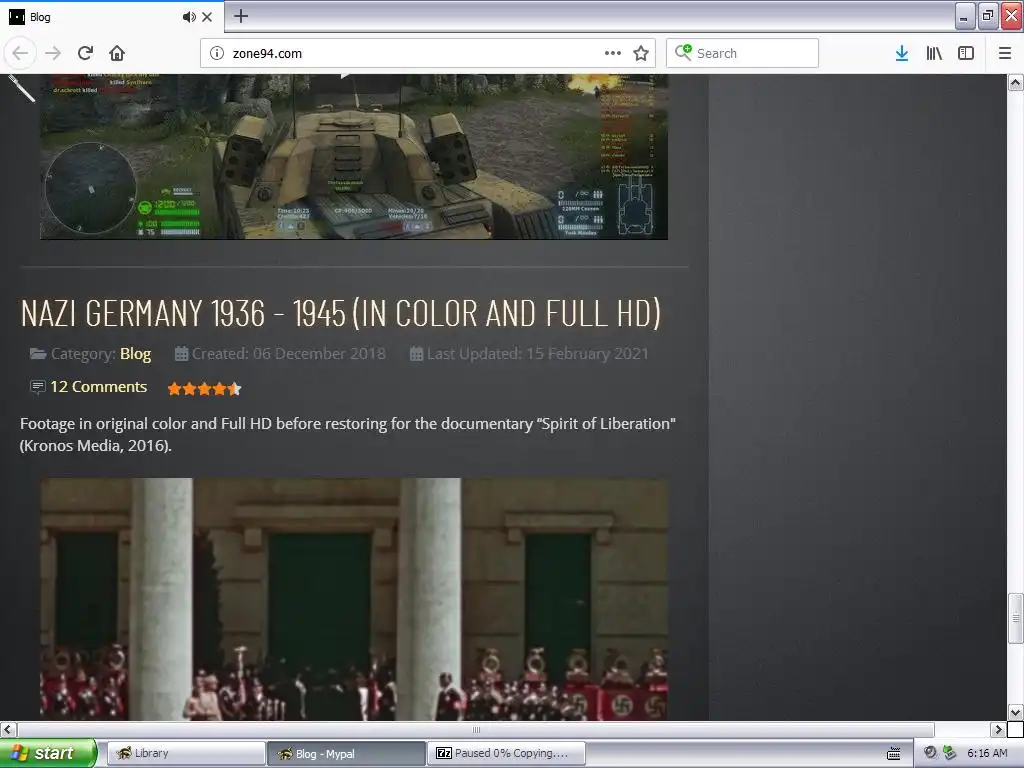Viewport: 1024px width, 768px height.
Task: Click the Created: 06 December 2018 text
Action: [289, 353]
